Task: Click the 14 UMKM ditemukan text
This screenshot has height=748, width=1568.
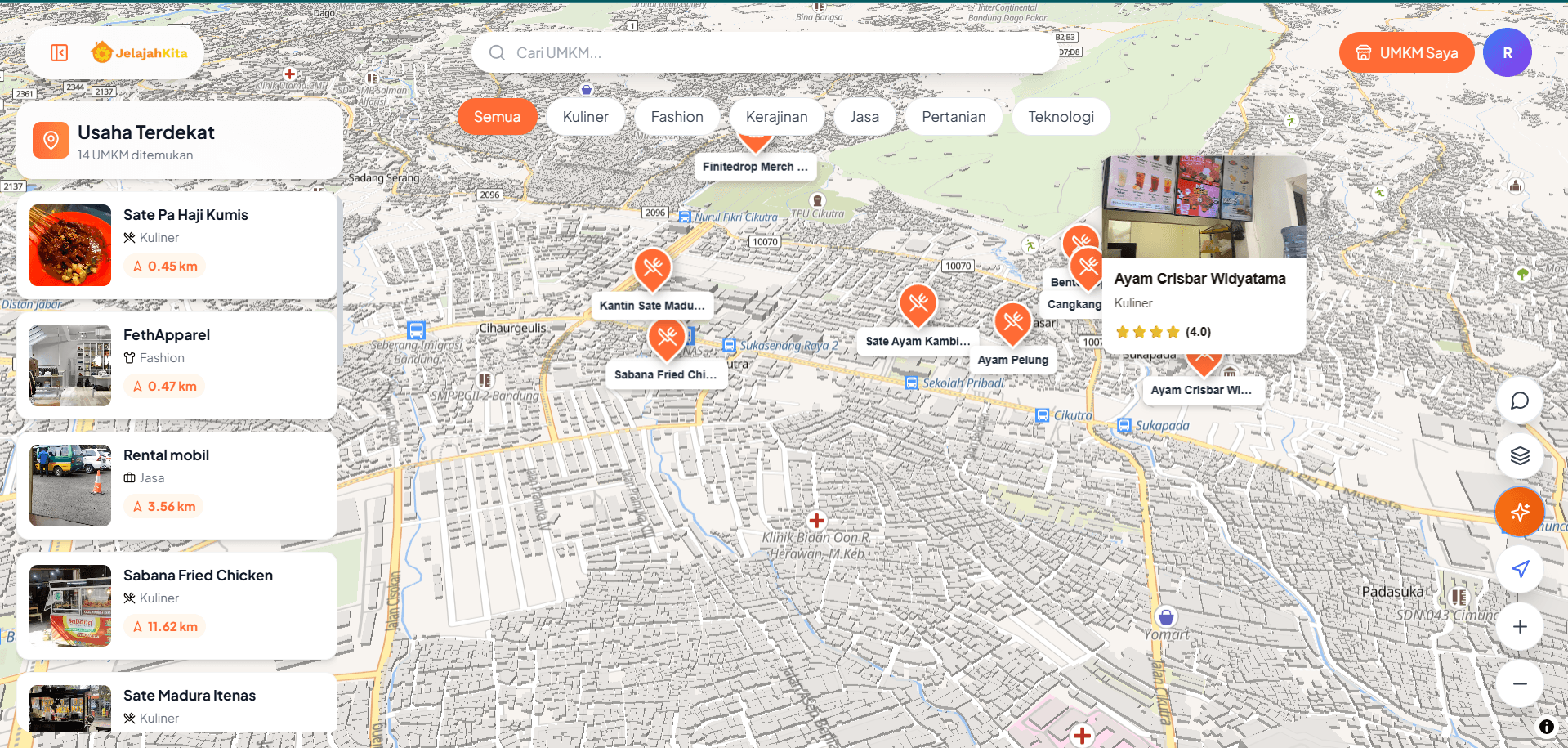Action: point(136,155)
